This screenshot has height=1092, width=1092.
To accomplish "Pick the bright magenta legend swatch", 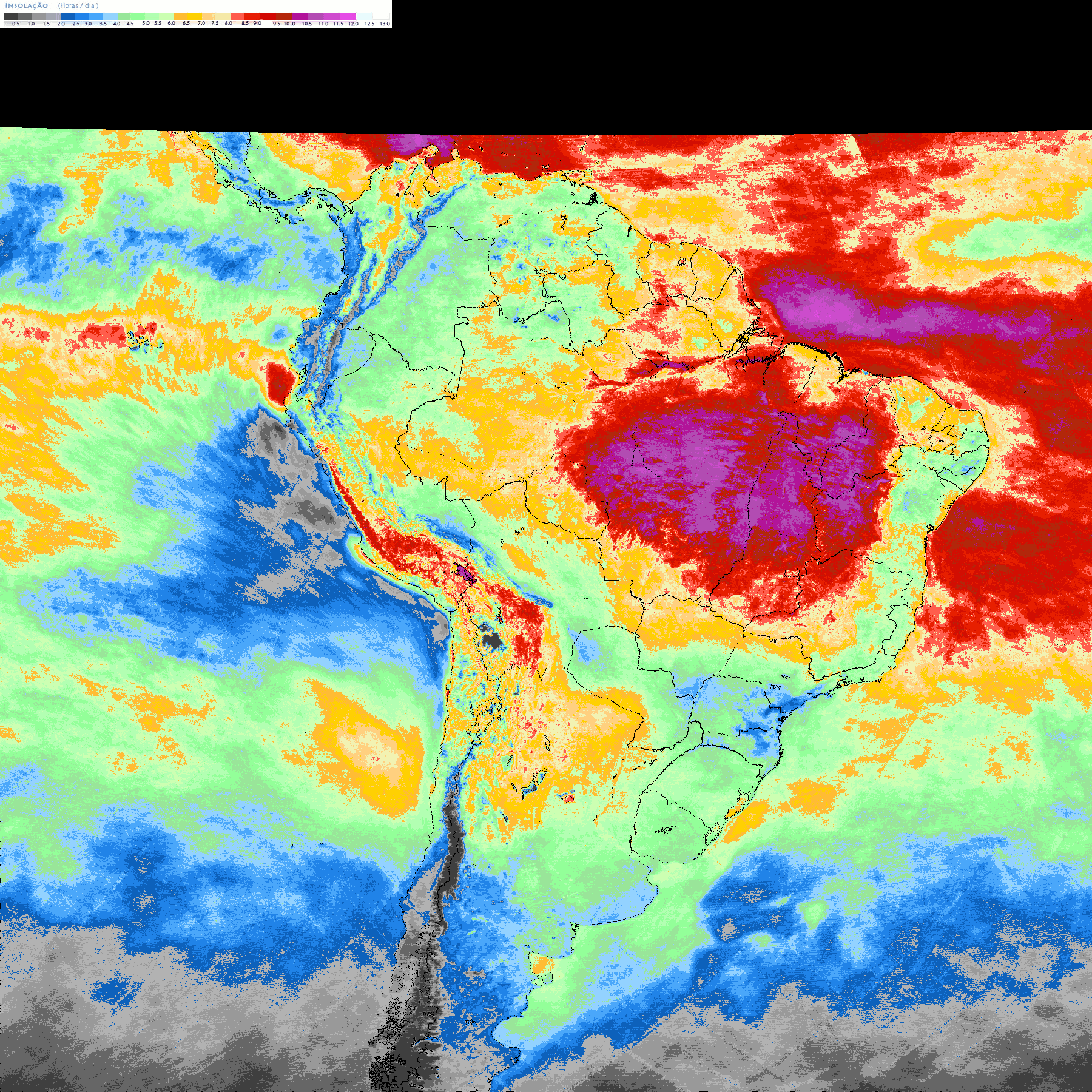I will click(x=348, y=16).
